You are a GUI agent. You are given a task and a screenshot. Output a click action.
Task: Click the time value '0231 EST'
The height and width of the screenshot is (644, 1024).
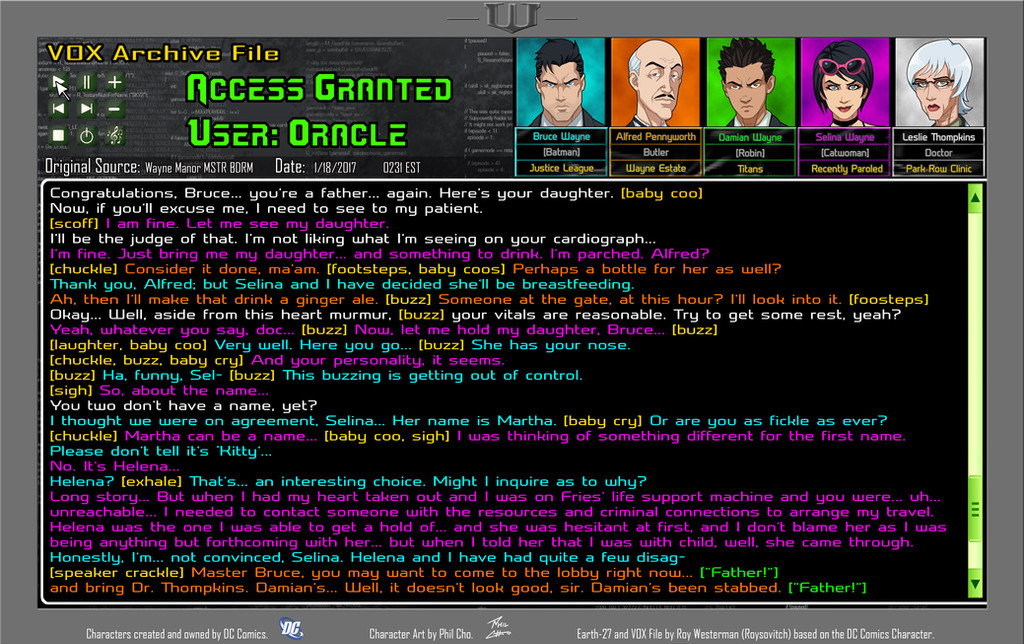click(x=402, y=168)
